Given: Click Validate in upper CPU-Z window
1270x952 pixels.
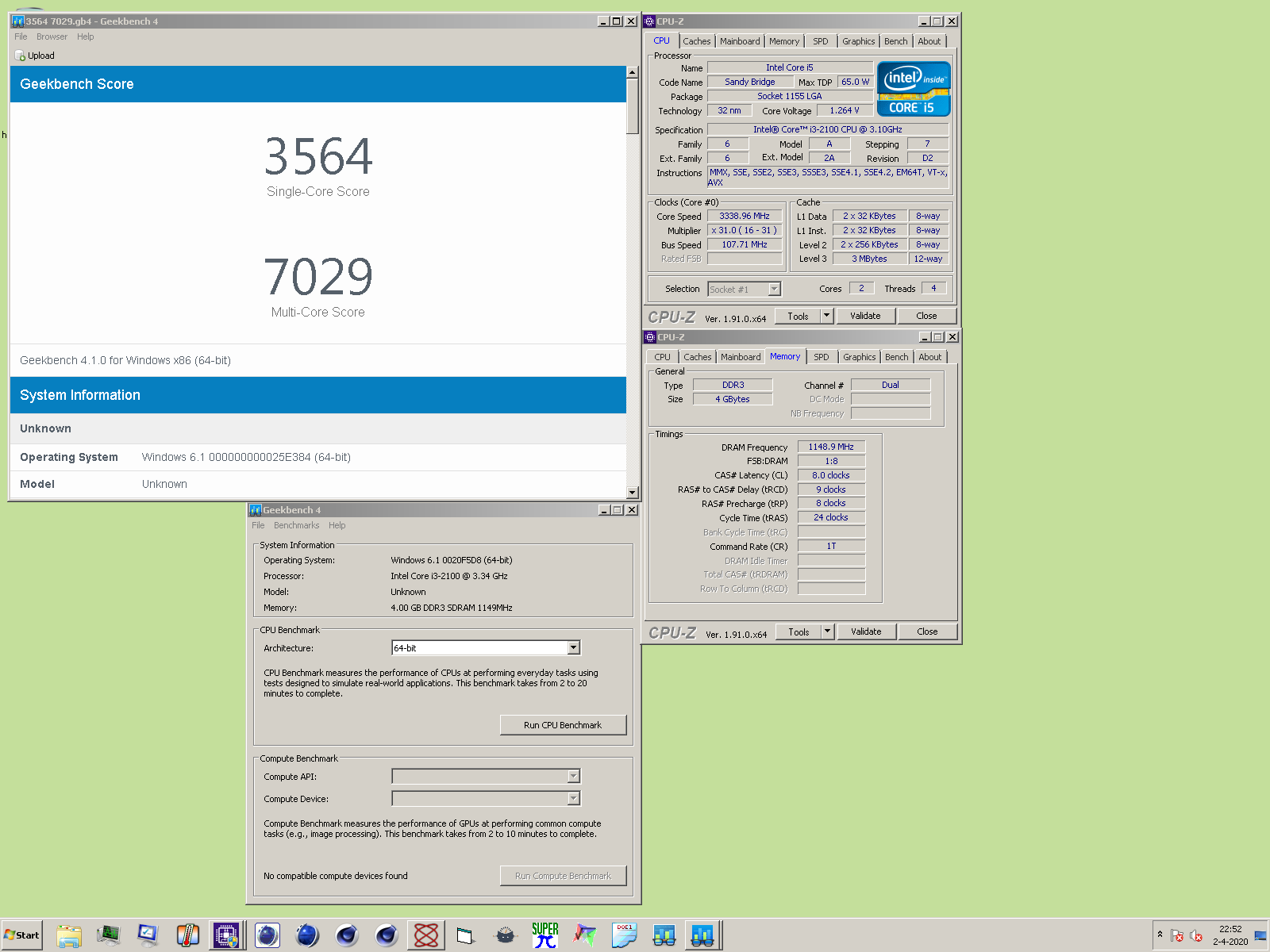Looking at the screenshot, I should coord(865,316).
